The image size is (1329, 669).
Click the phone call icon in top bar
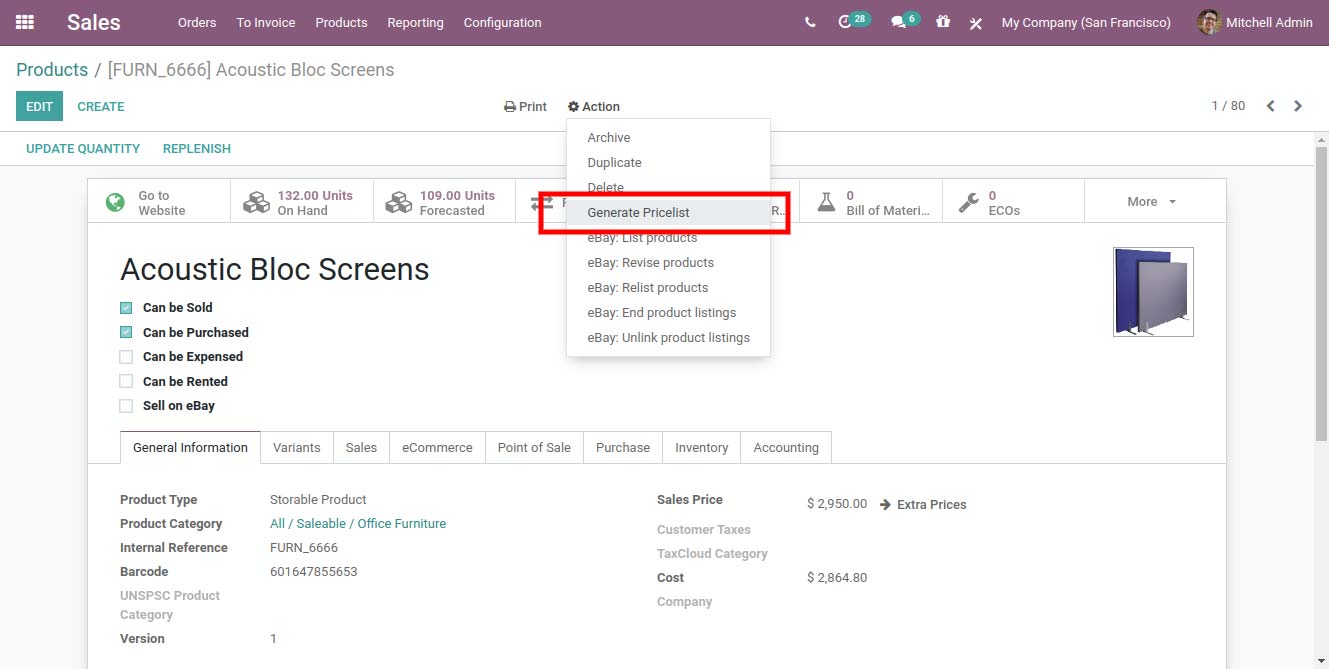(x=810, y=22)
